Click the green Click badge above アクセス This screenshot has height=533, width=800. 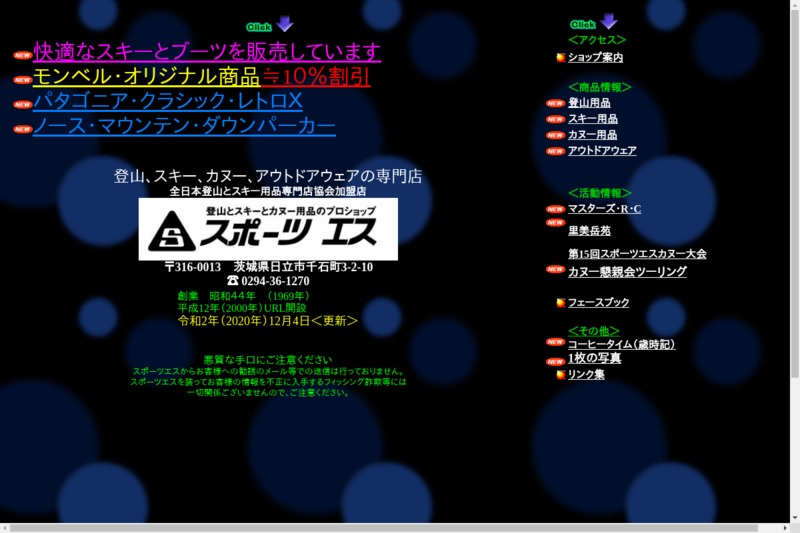click(583, 24)
